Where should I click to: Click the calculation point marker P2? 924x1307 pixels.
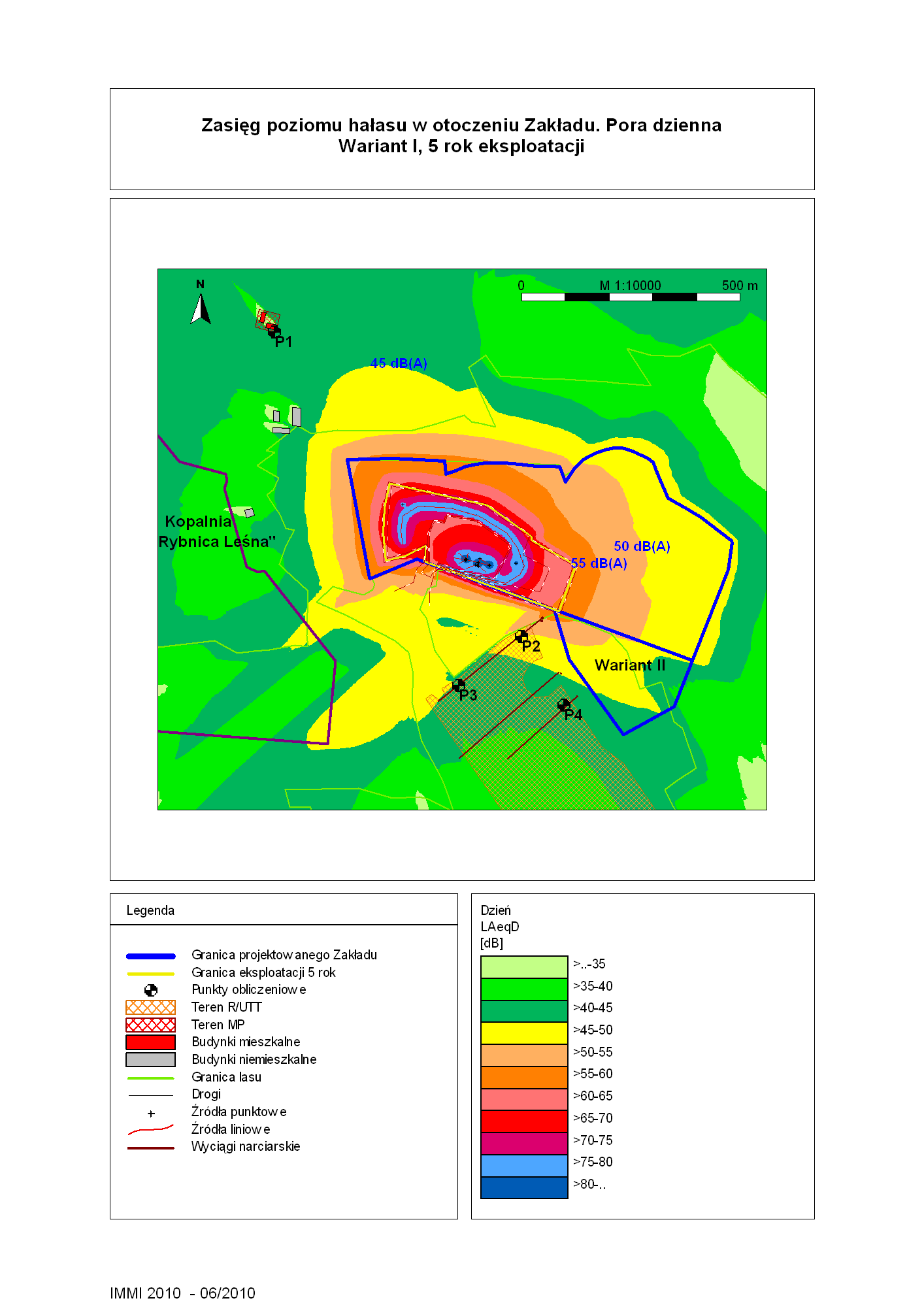pyautogui.click(x=521, y=636)
